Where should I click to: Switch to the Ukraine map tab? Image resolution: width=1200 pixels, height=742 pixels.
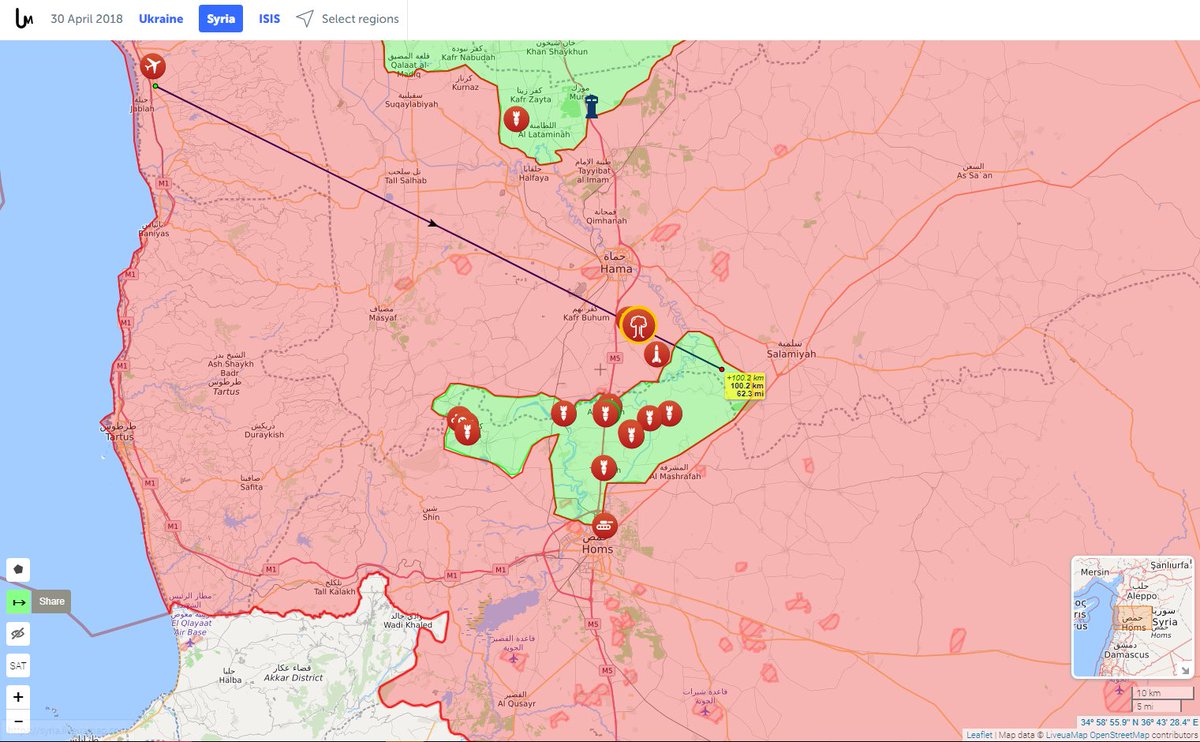(161, 19)
